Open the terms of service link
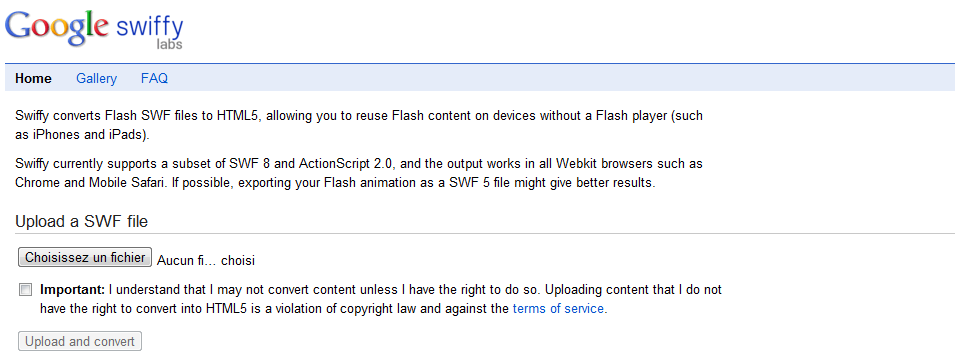The width and height of the screenshot is (966, 363). point(558,308)
